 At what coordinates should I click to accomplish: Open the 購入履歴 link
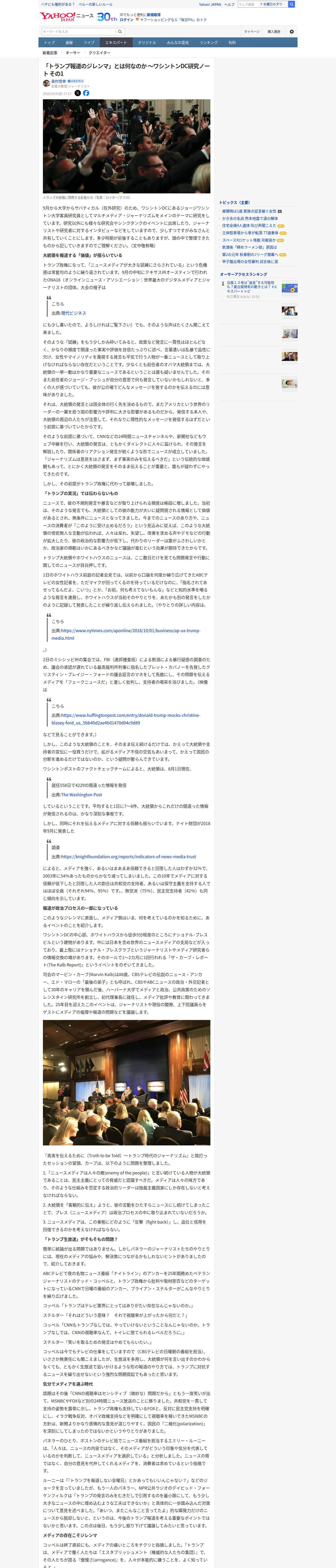274,32
